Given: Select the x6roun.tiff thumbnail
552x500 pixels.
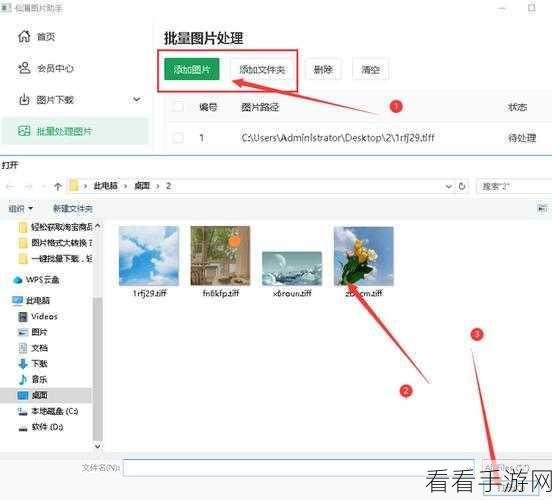Looking at the screenshot, I should 292,268.
